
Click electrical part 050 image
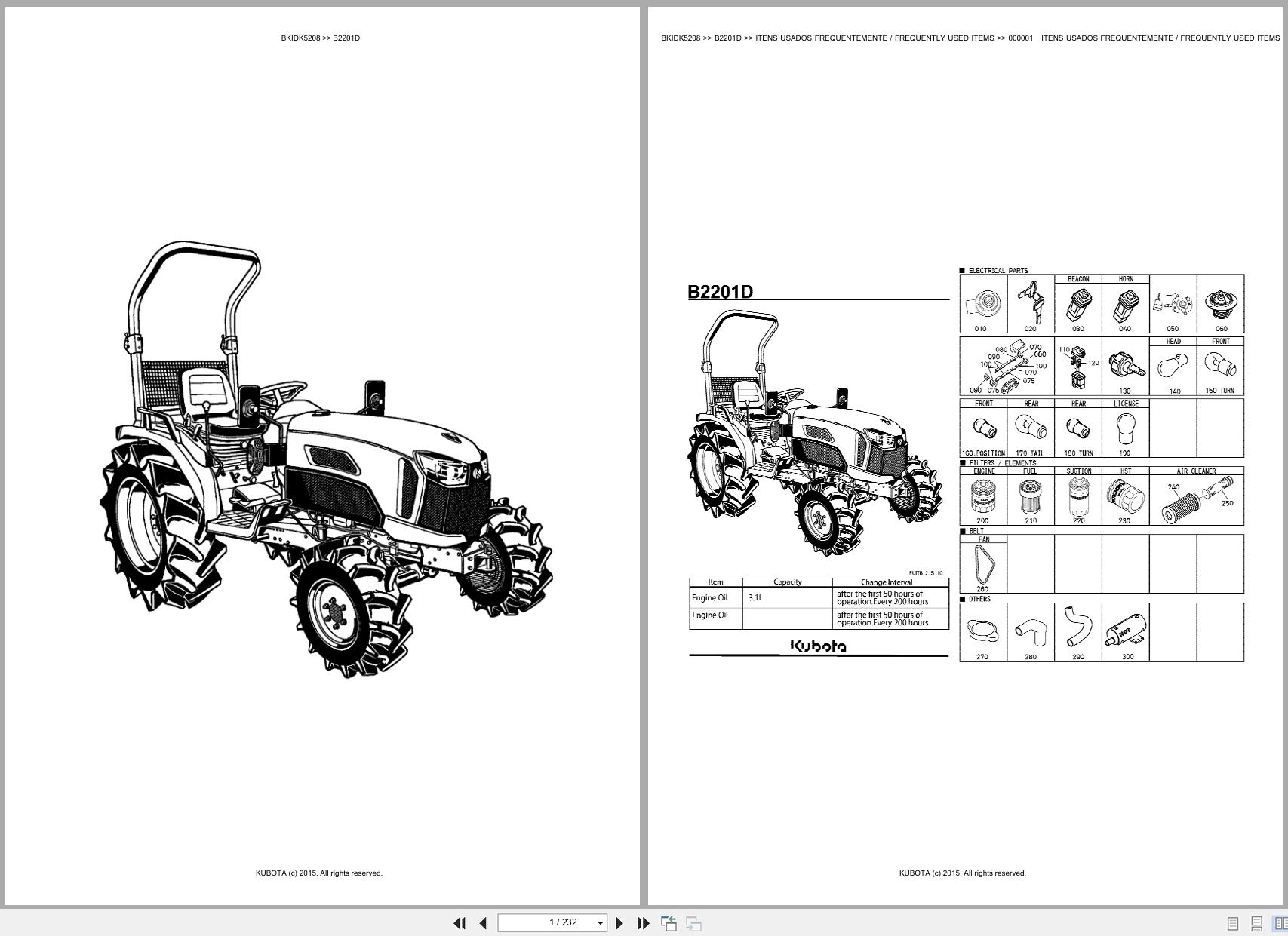[x=1173, y=304]
